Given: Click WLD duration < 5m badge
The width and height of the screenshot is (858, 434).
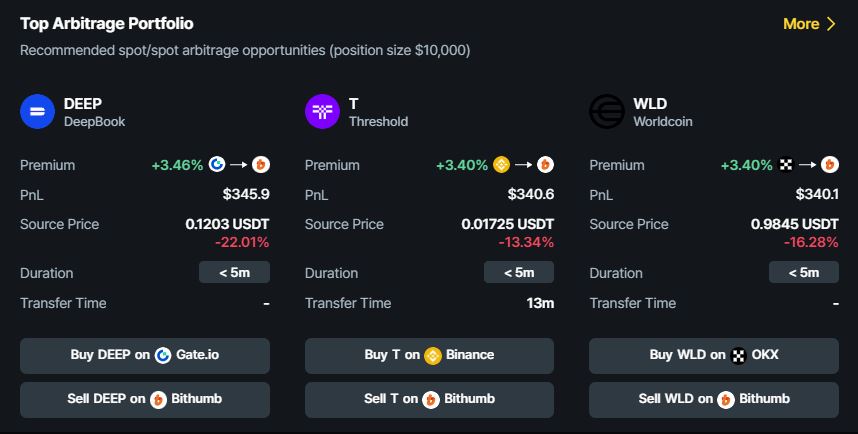Looking at the screenshot, I should coord(804,272).
